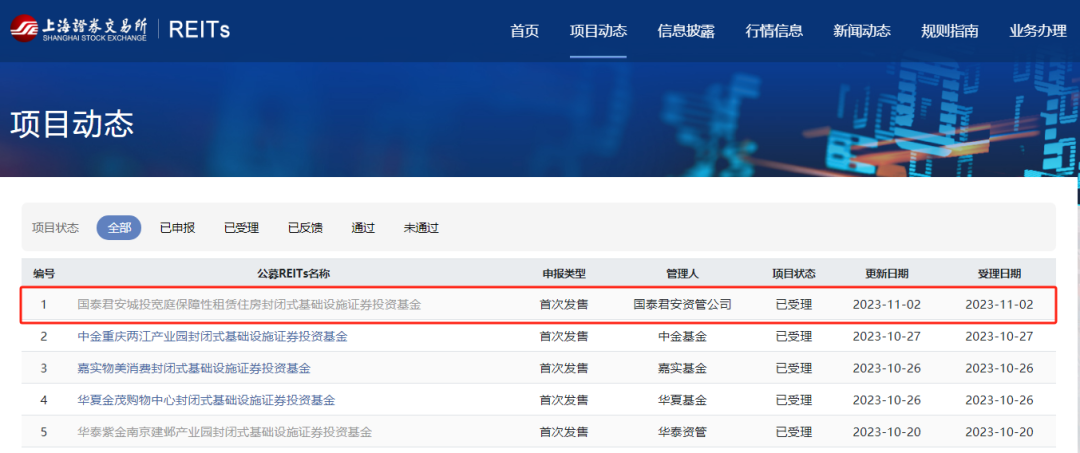Click manager cell 华泰资管
Screen dimensions: 1080x453
[x=683, y=432]
